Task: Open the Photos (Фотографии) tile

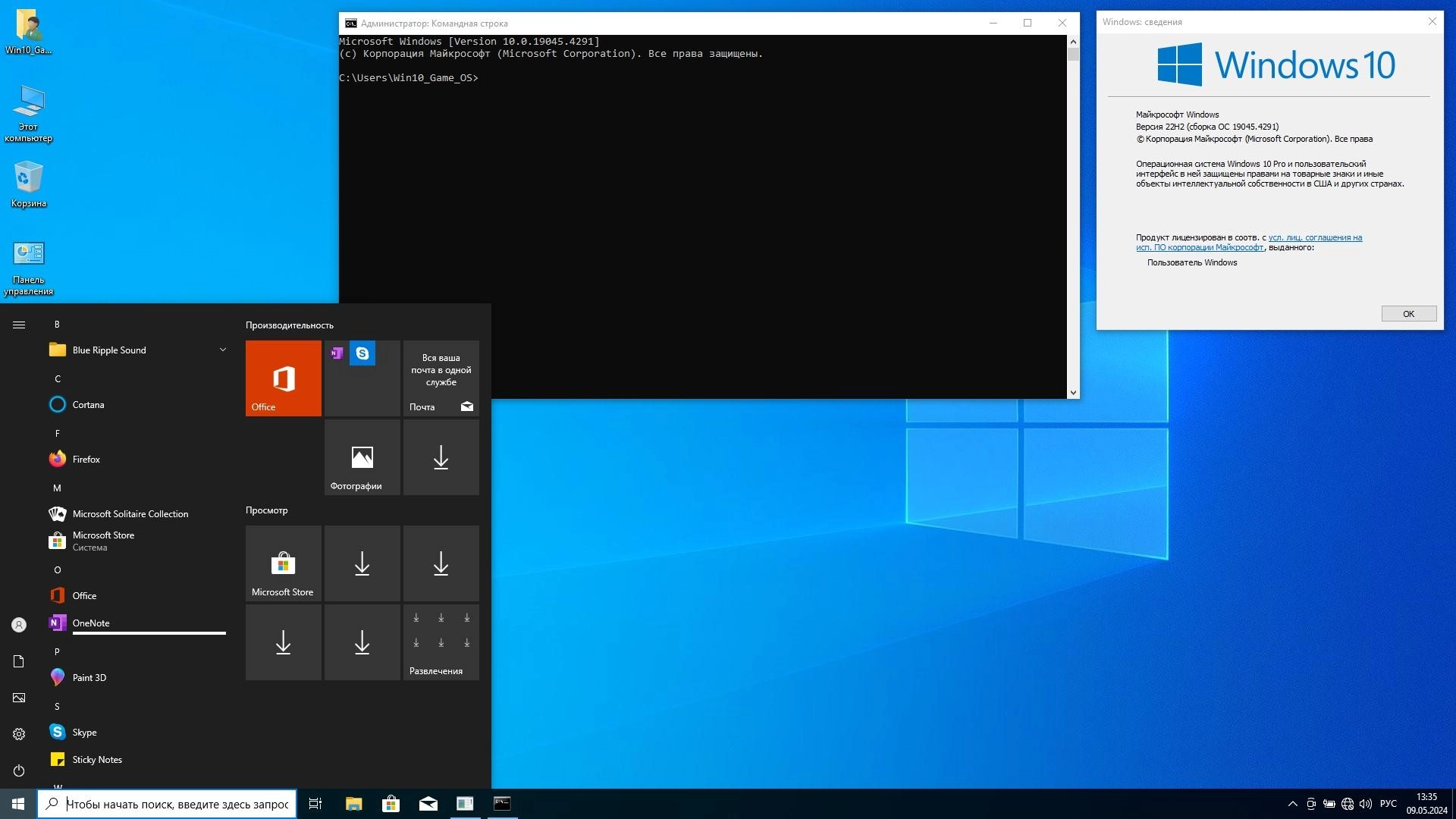Action: tap(362, 457)
